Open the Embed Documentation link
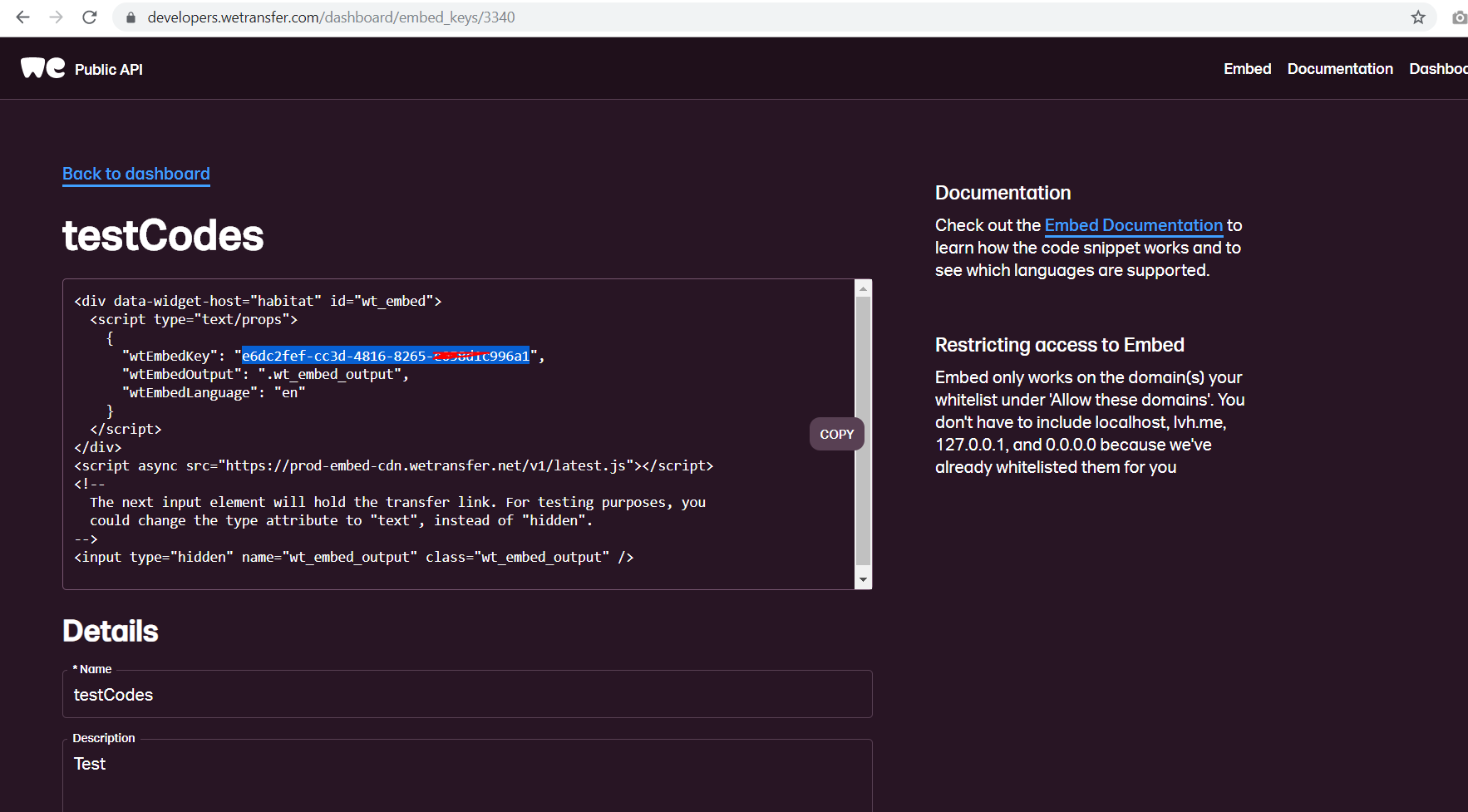Image resolution: width=1468 pixels, height=812 pixels. point(1133,225)
